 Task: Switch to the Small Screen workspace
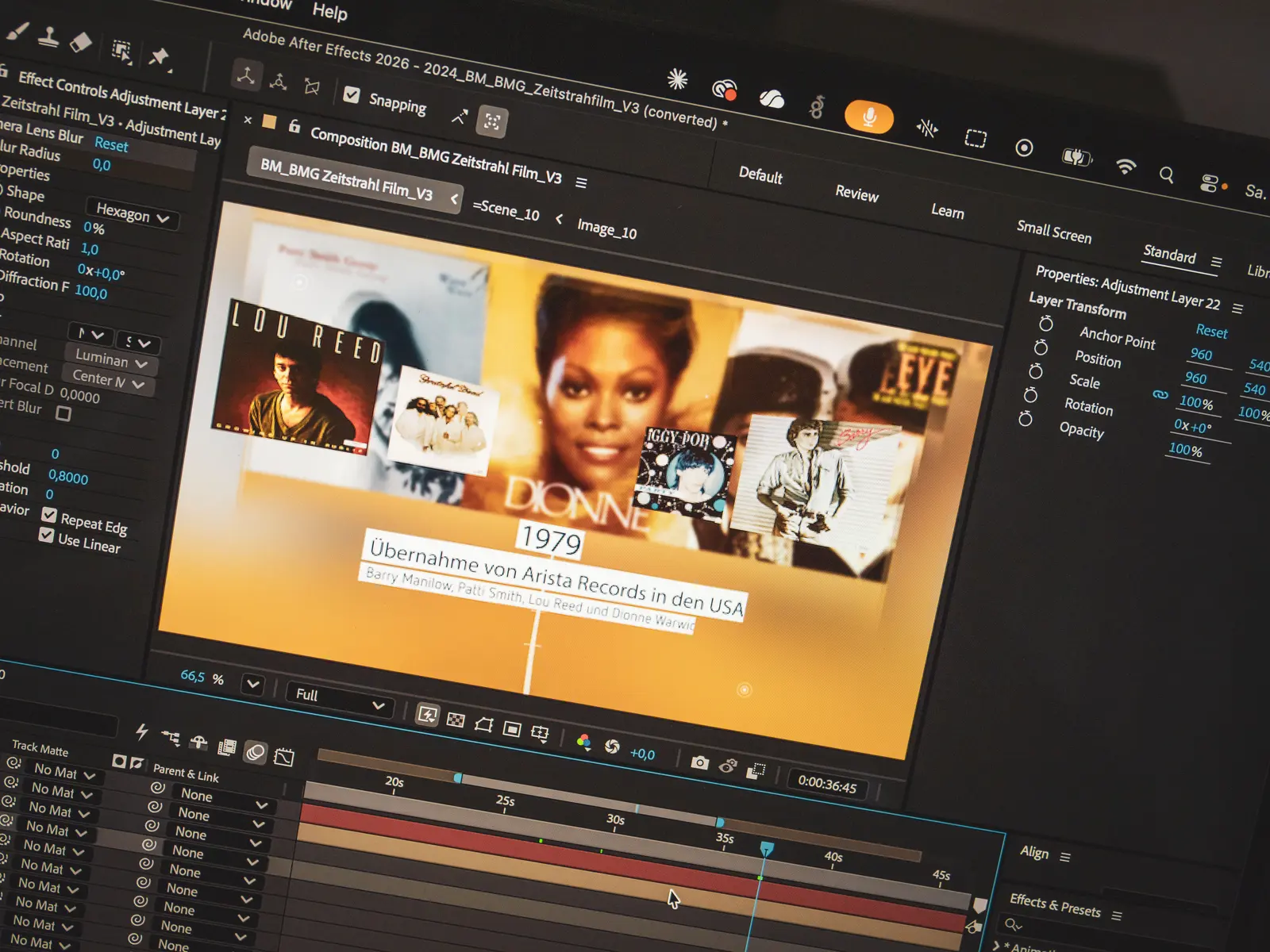tap(1054, 232)
